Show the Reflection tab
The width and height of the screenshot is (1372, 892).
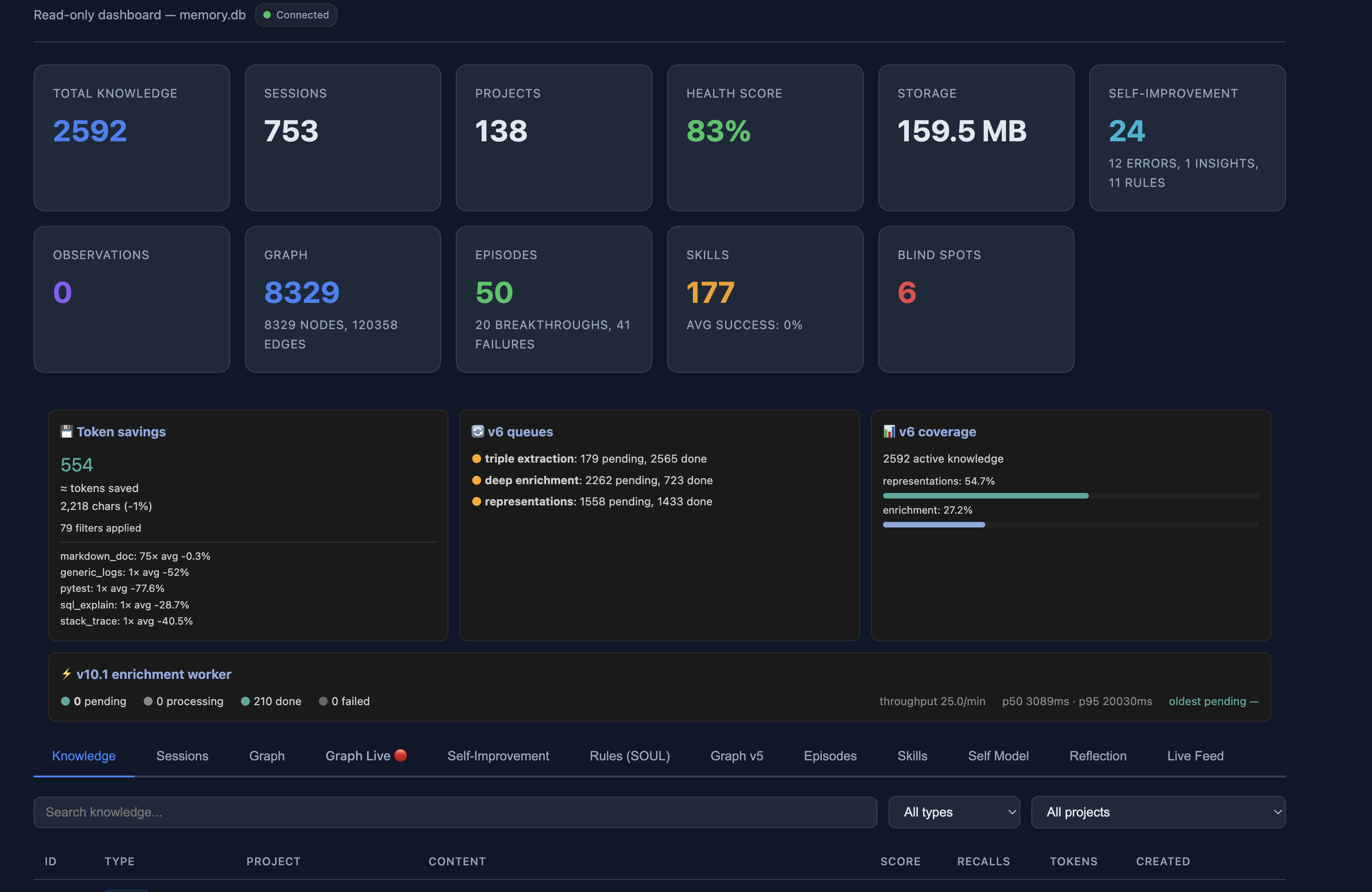[x=1098, y=756]
